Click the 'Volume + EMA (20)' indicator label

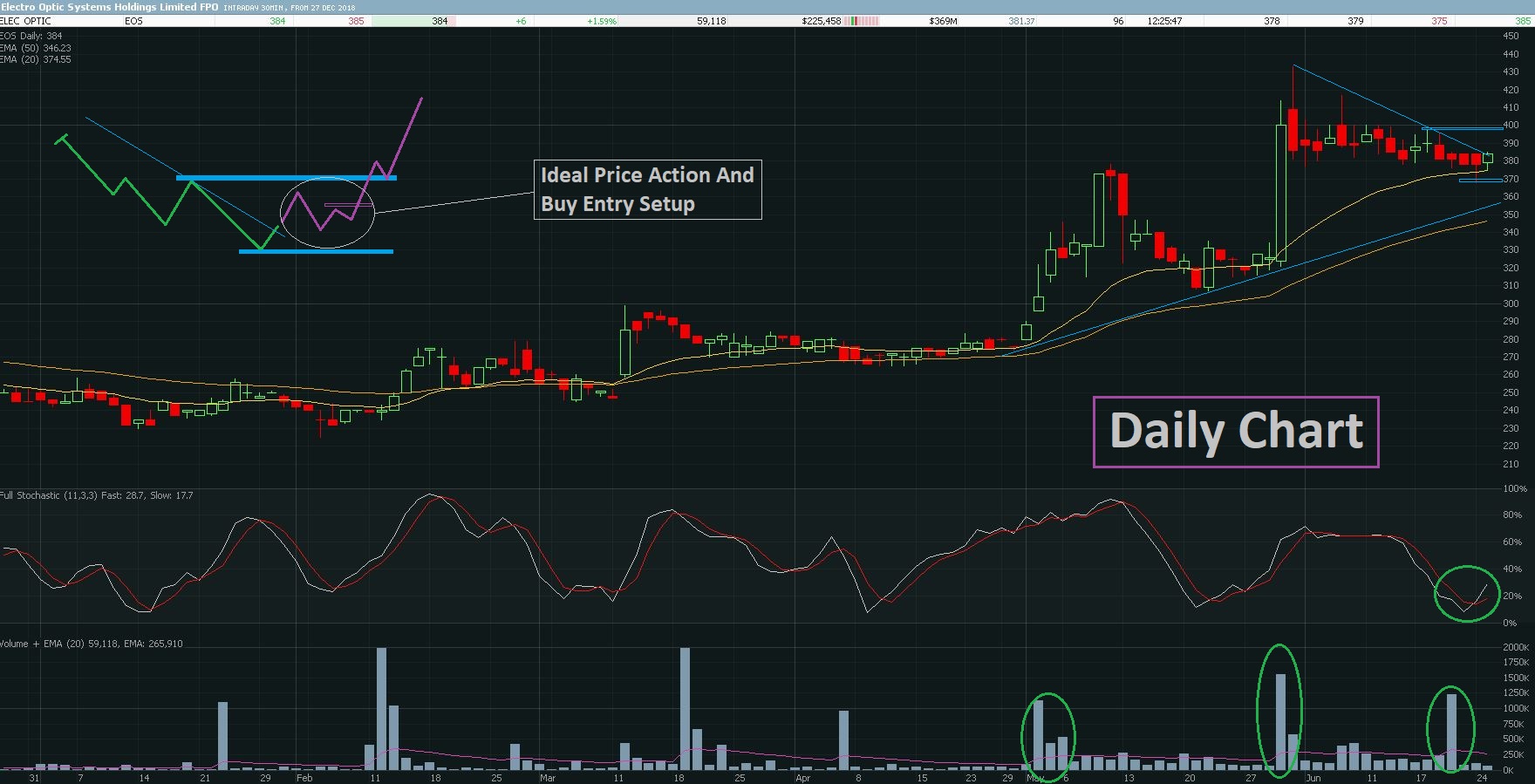[43, 644]
